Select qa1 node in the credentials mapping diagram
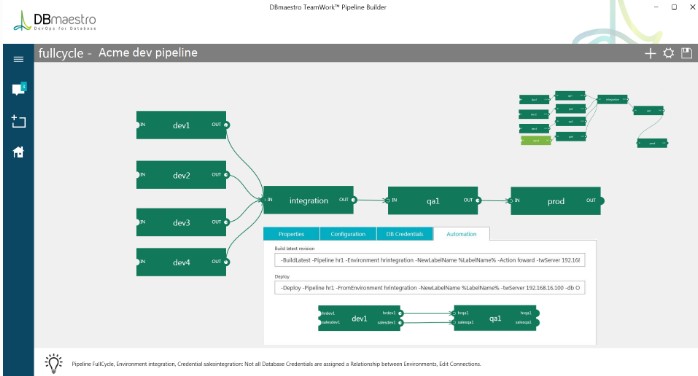The height and width of the screenshot is (376, 698). 495,318
